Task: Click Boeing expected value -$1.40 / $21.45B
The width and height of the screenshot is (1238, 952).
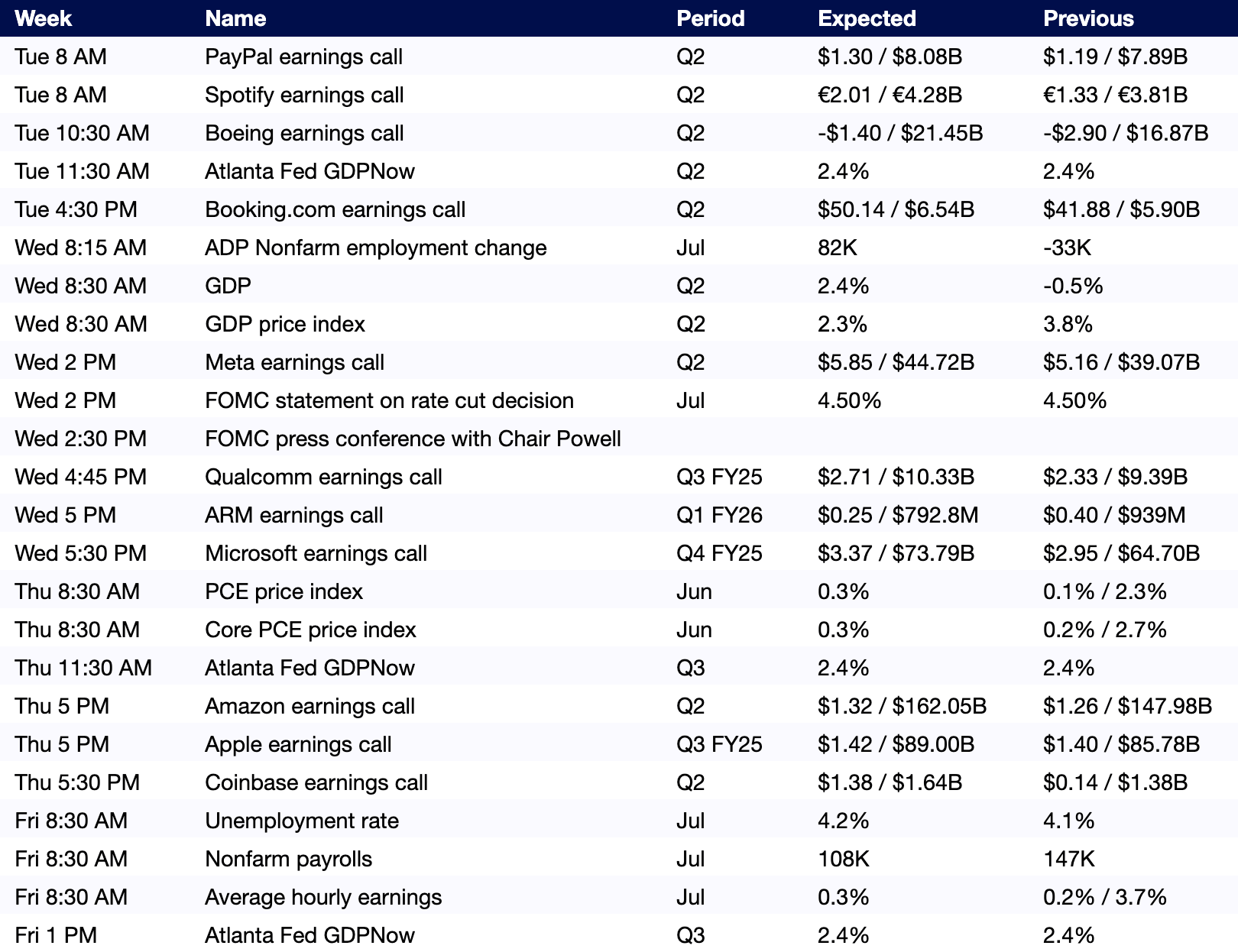Action: click(900, 133)
